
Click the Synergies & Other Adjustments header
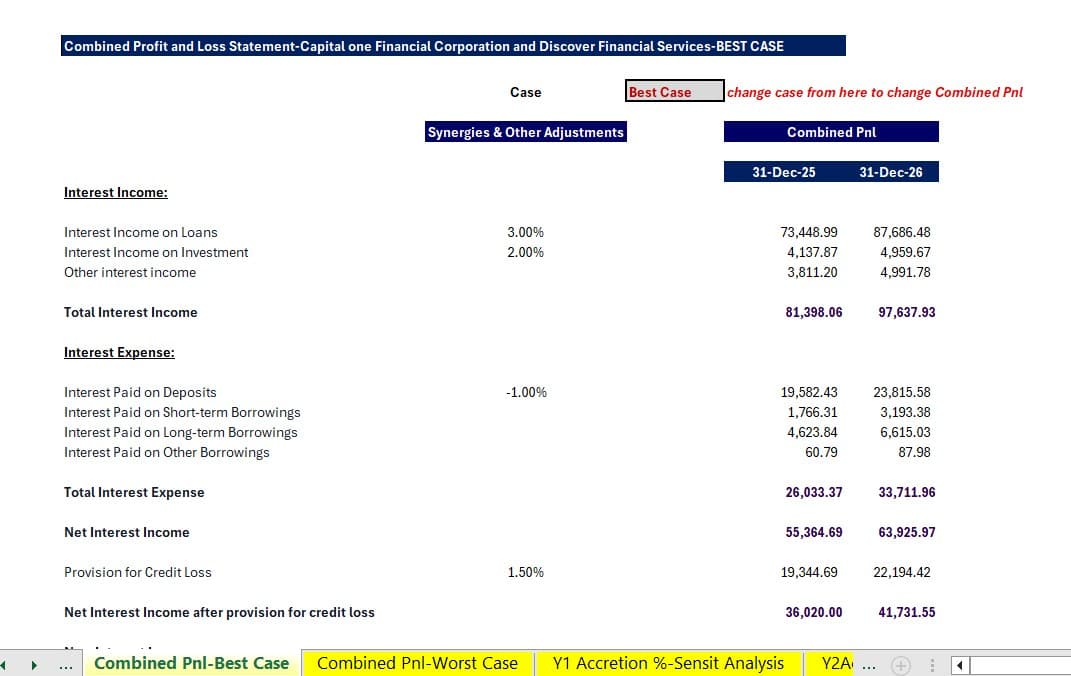click(525, 132)
